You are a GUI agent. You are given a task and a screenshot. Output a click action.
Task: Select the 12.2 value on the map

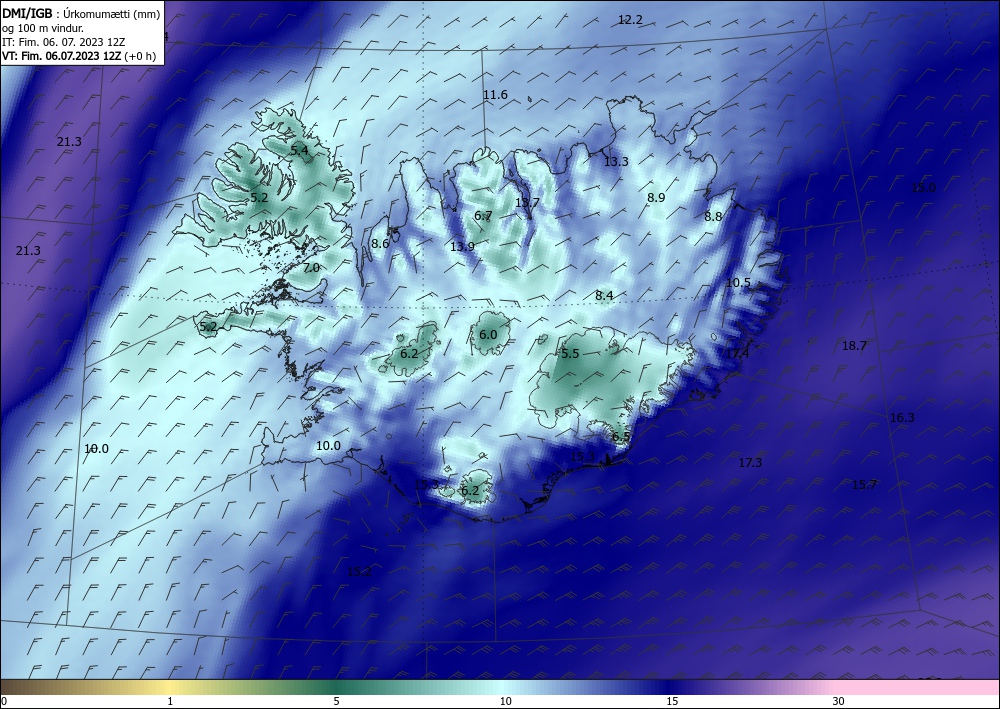[x=630, y=20]
